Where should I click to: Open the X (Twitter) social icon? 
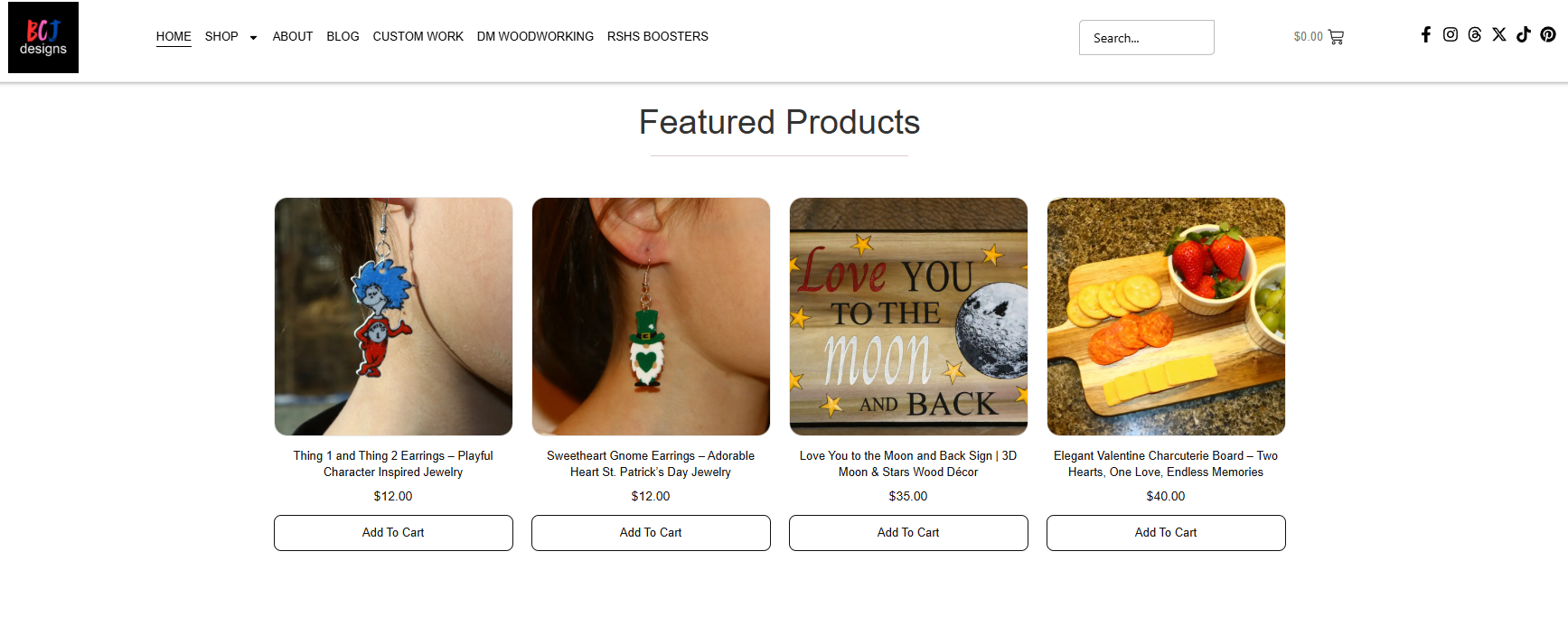(x=1499, y=34)
